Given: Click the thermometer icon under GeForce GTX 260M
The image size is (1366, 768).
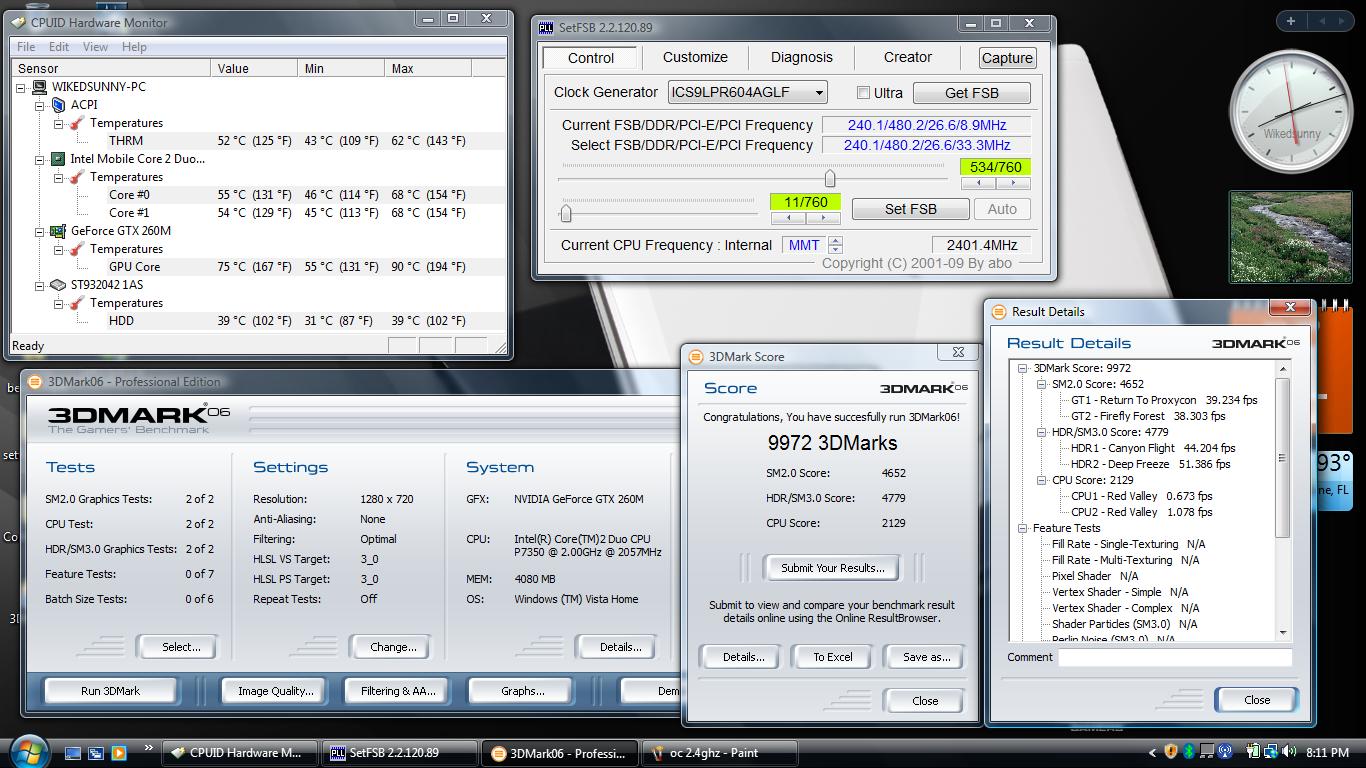Looking at the screenshot, I should [77, 249].
